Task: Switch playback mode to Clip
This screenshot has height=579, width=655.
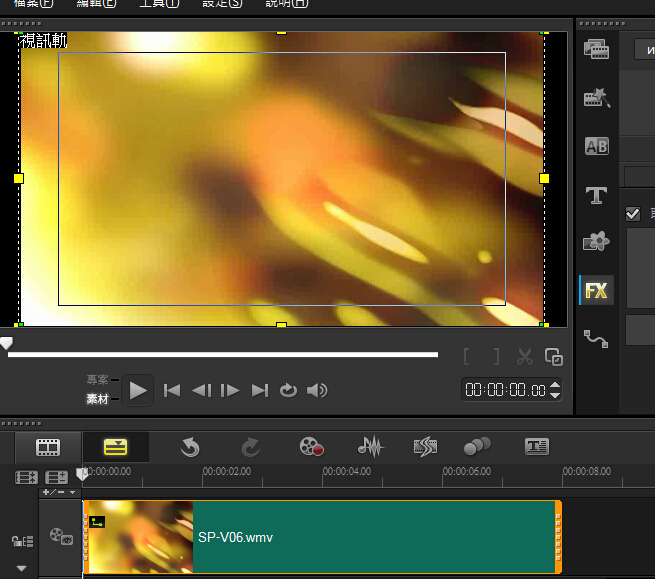Action: coord(98,399)
